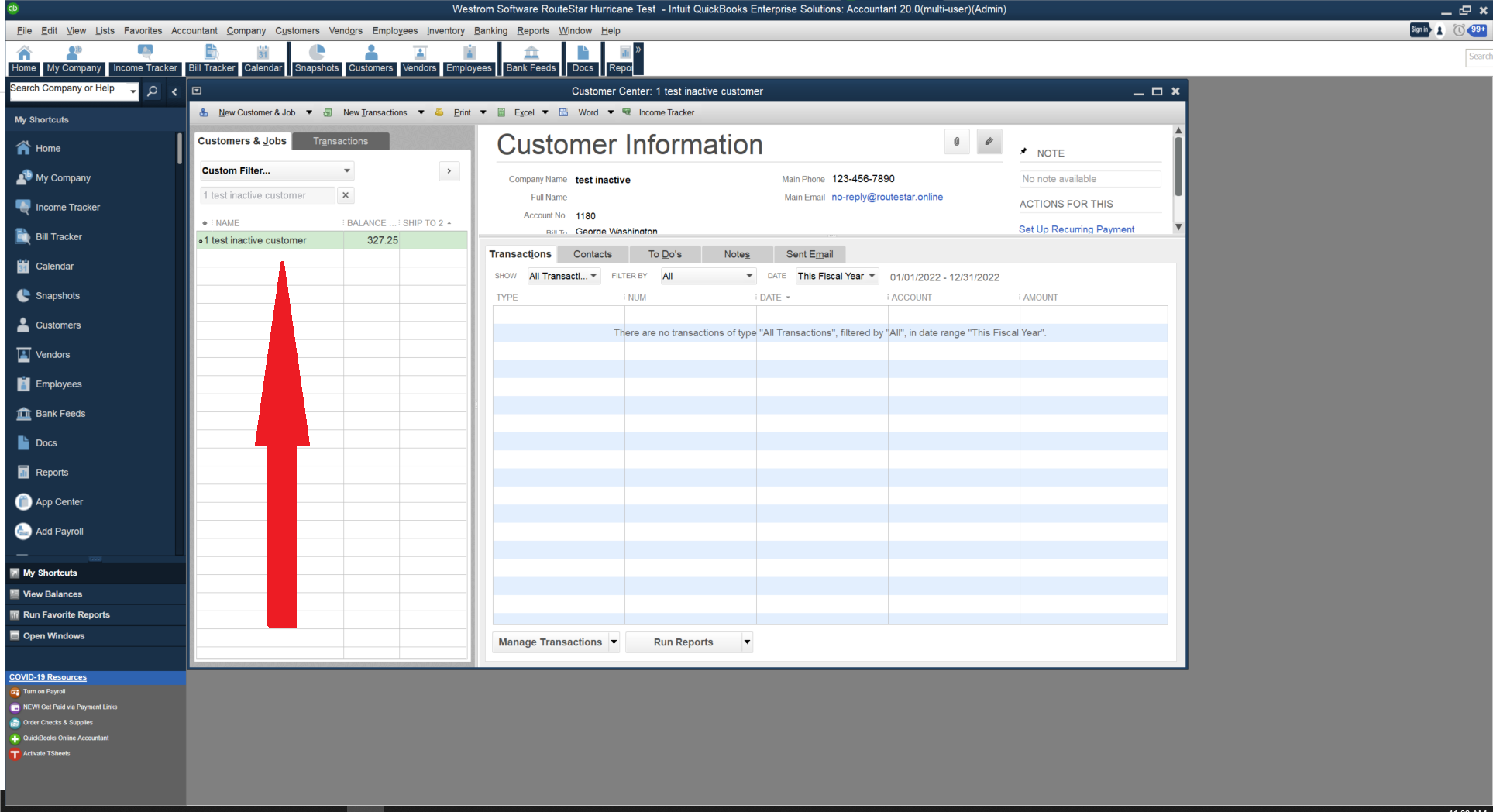The image size is (1493, 812).
Task: Open the Accountant menu
Action: (x=194, y=31)
